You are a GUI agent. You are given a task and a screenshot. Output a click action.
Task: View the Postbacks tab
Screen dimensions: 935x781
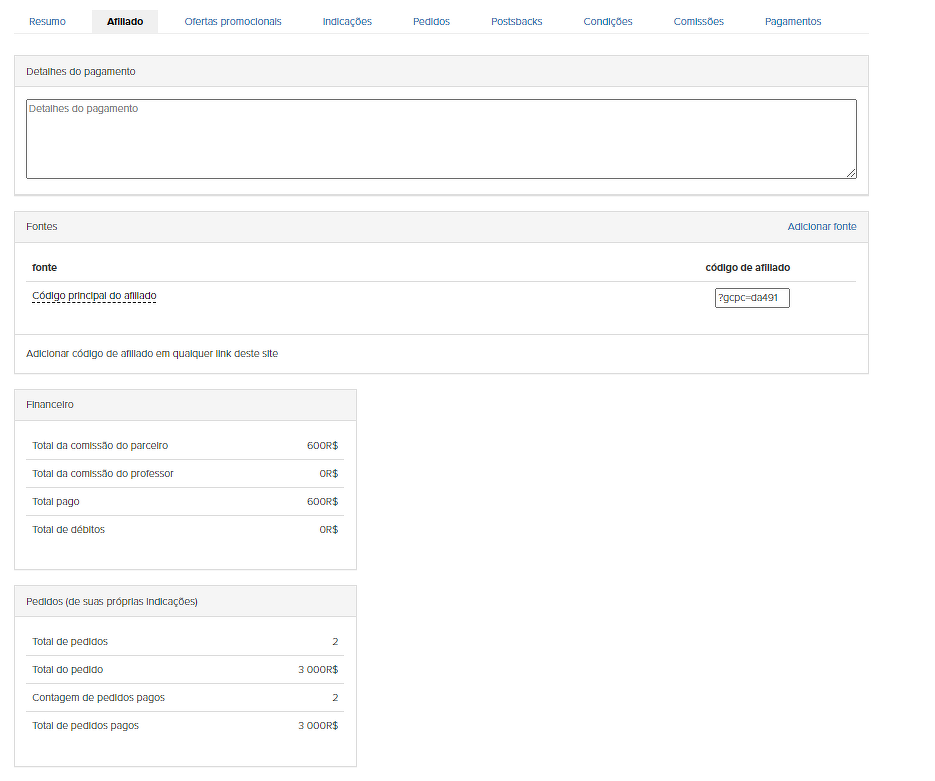(516, 21)
